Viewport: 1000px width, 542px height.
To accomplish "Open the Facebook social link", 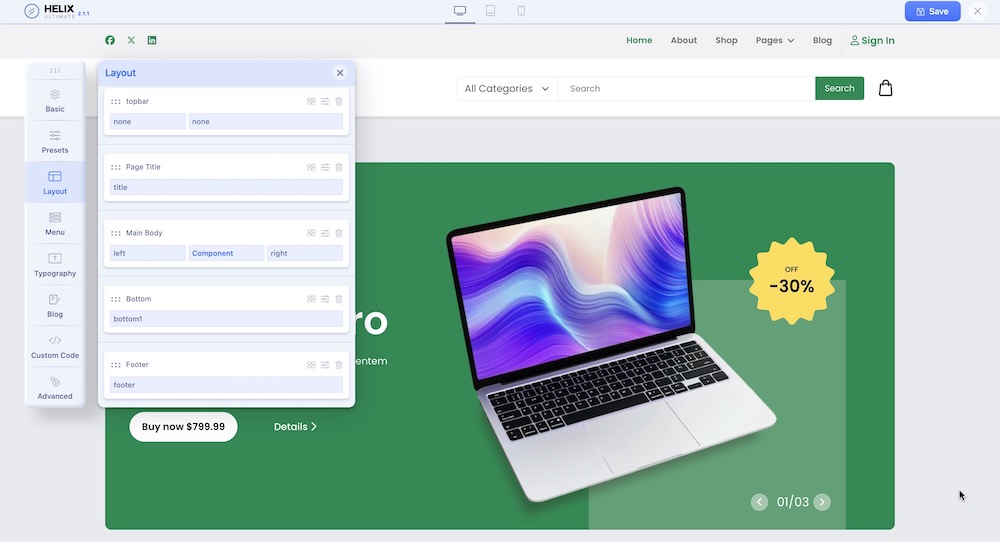I will [110, 40].
